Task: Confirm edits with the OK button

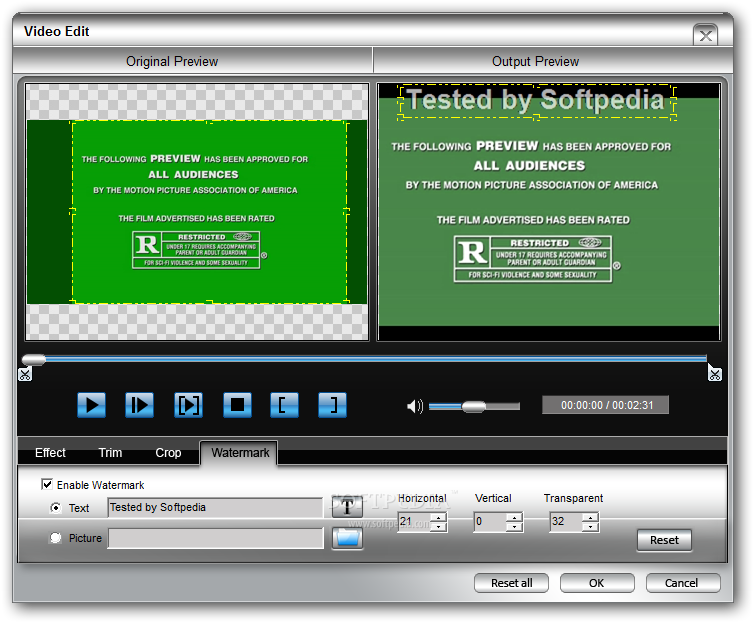Action: click(x=597, y=583)
